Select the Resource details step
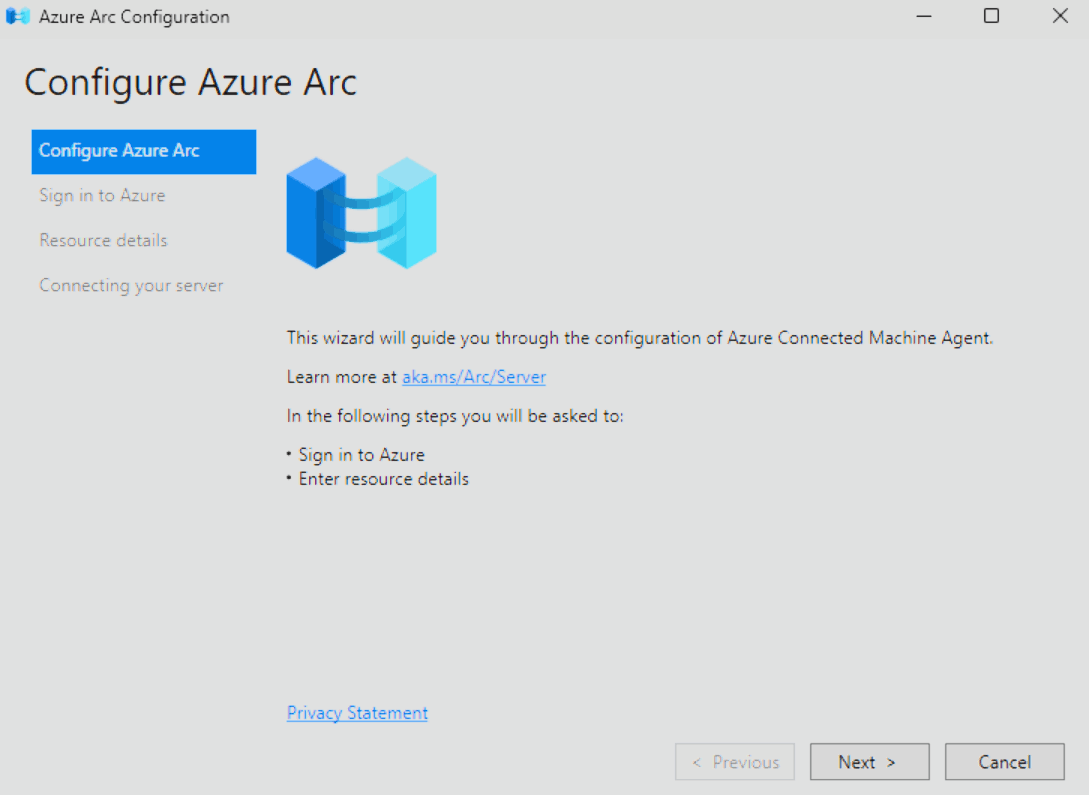This screenshot has width=1089, height=795. point(103,240)
